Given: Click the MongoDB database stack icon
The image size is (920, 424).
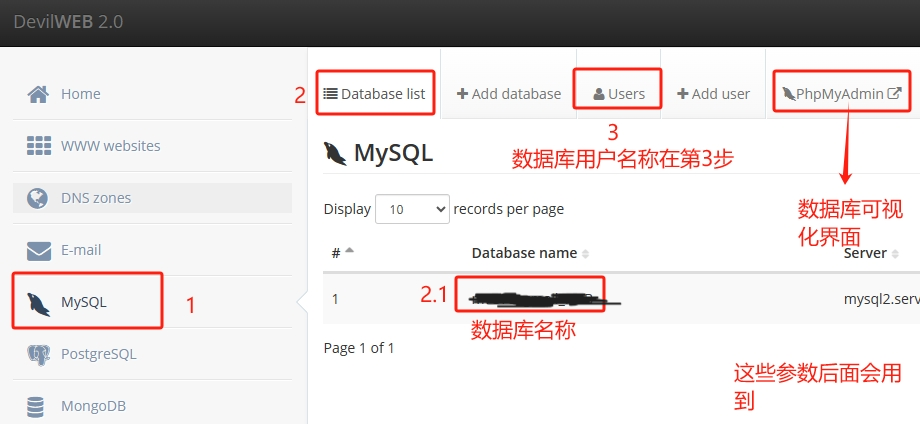Looking at the screenshot, I should [36, 406].
